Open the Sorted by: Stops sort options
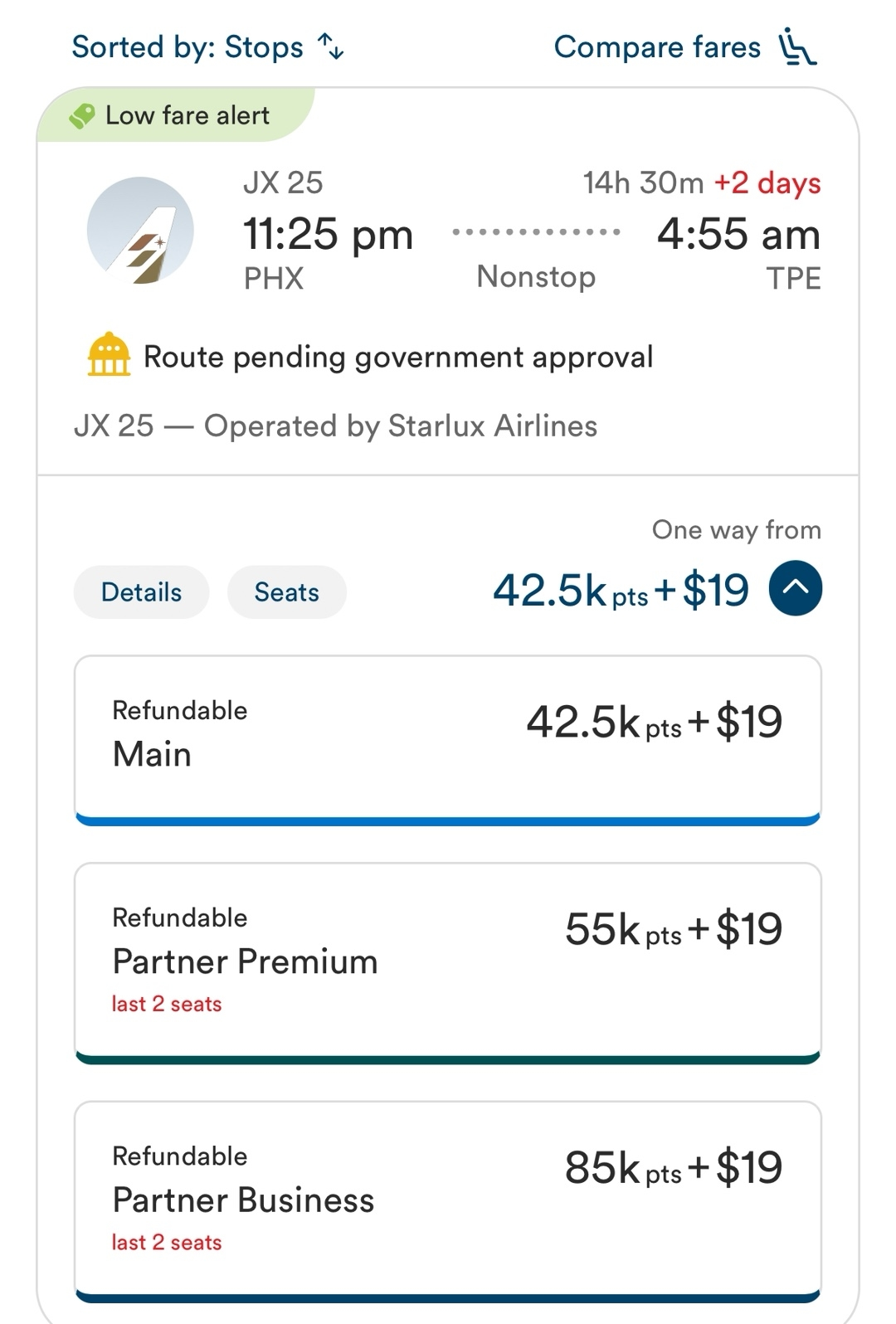 187,47
